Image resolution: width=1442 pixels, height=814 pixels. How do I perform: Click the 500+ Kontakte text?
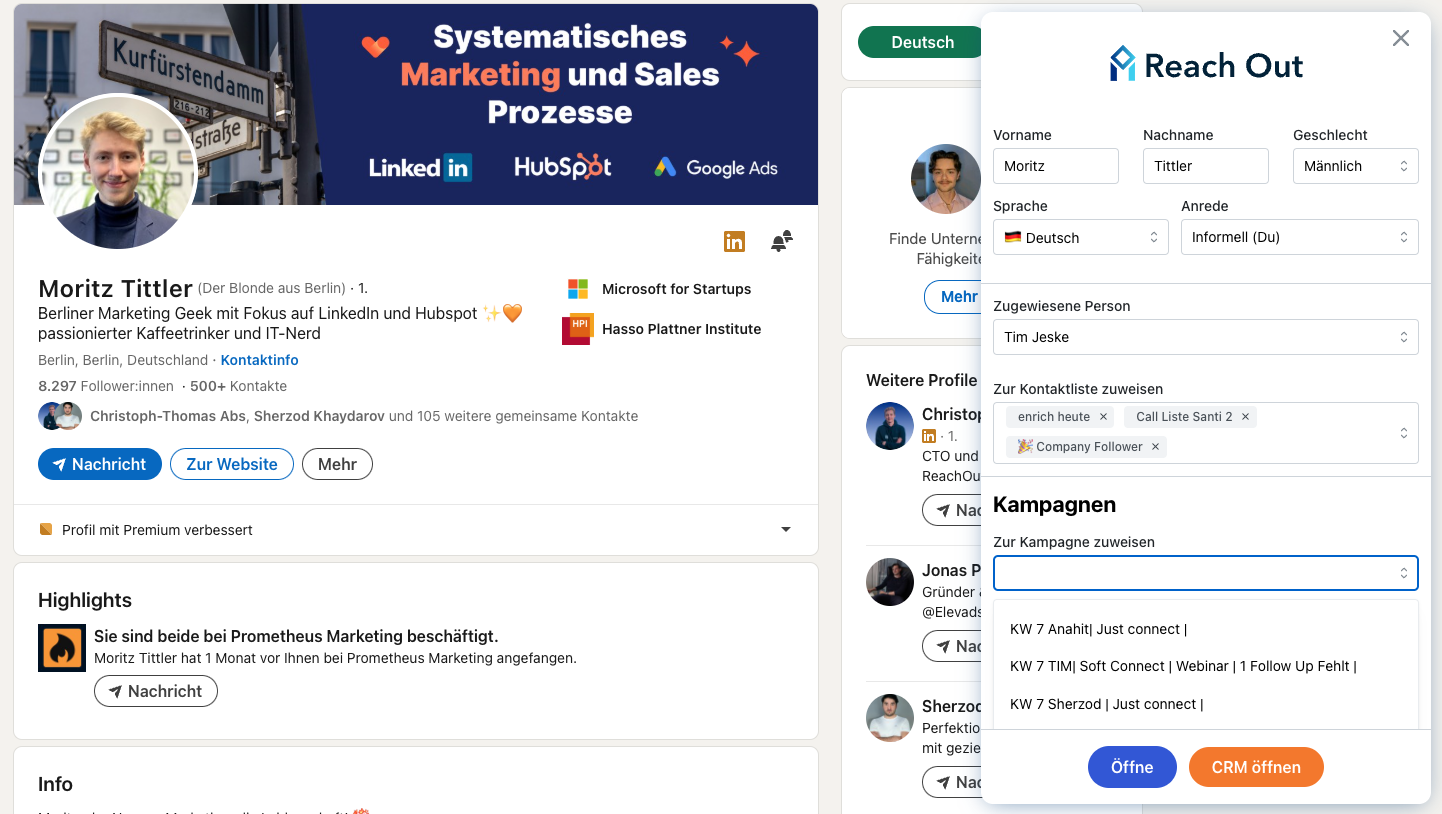[x=238, y=386]
